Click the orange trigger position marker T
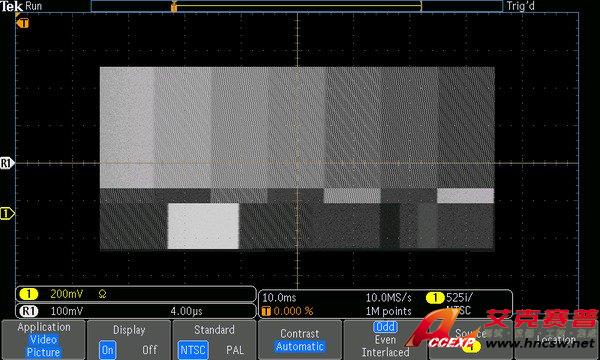 23,23
